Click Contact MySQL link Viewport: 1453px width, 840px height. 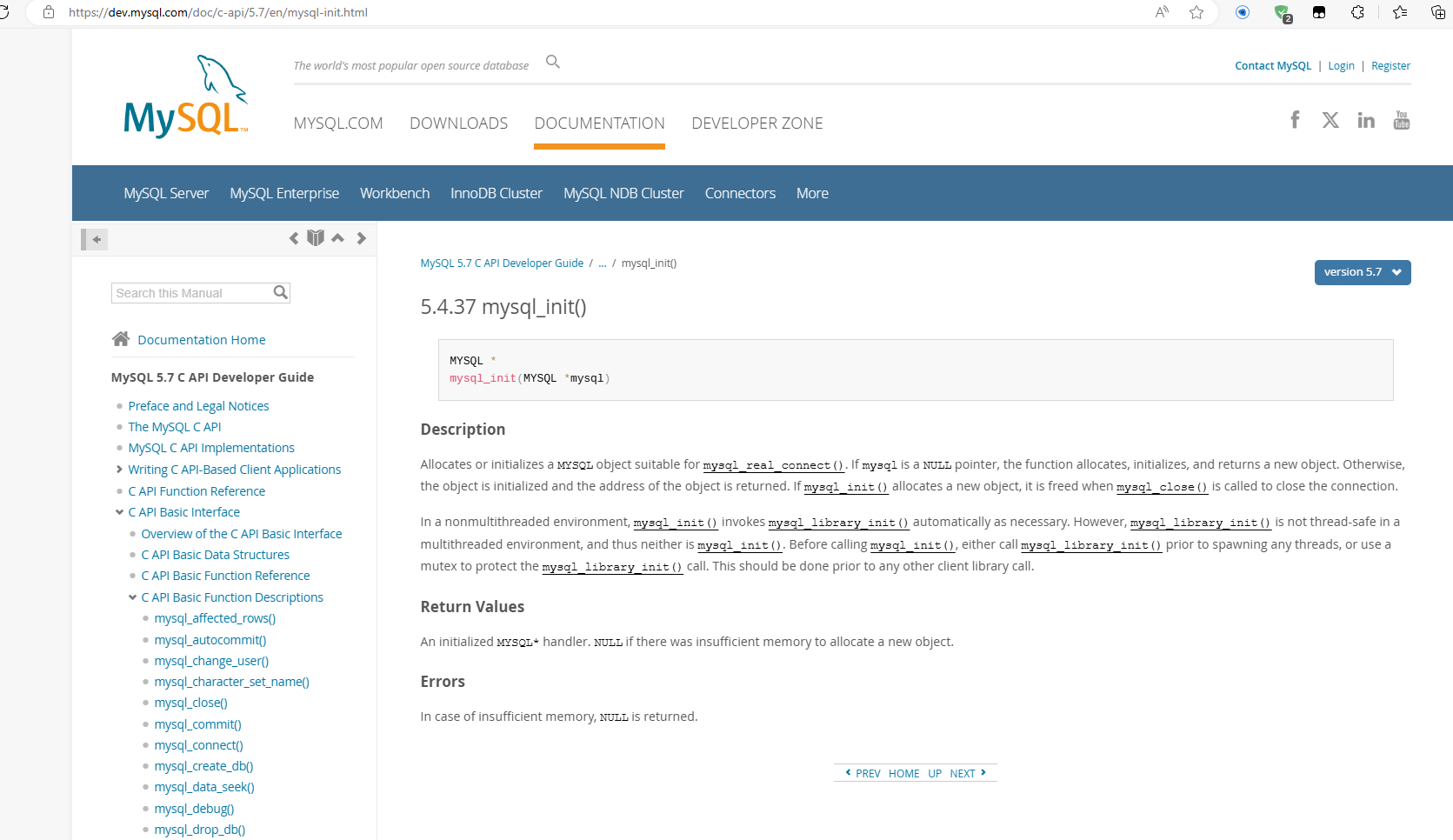coord(1273,66)
